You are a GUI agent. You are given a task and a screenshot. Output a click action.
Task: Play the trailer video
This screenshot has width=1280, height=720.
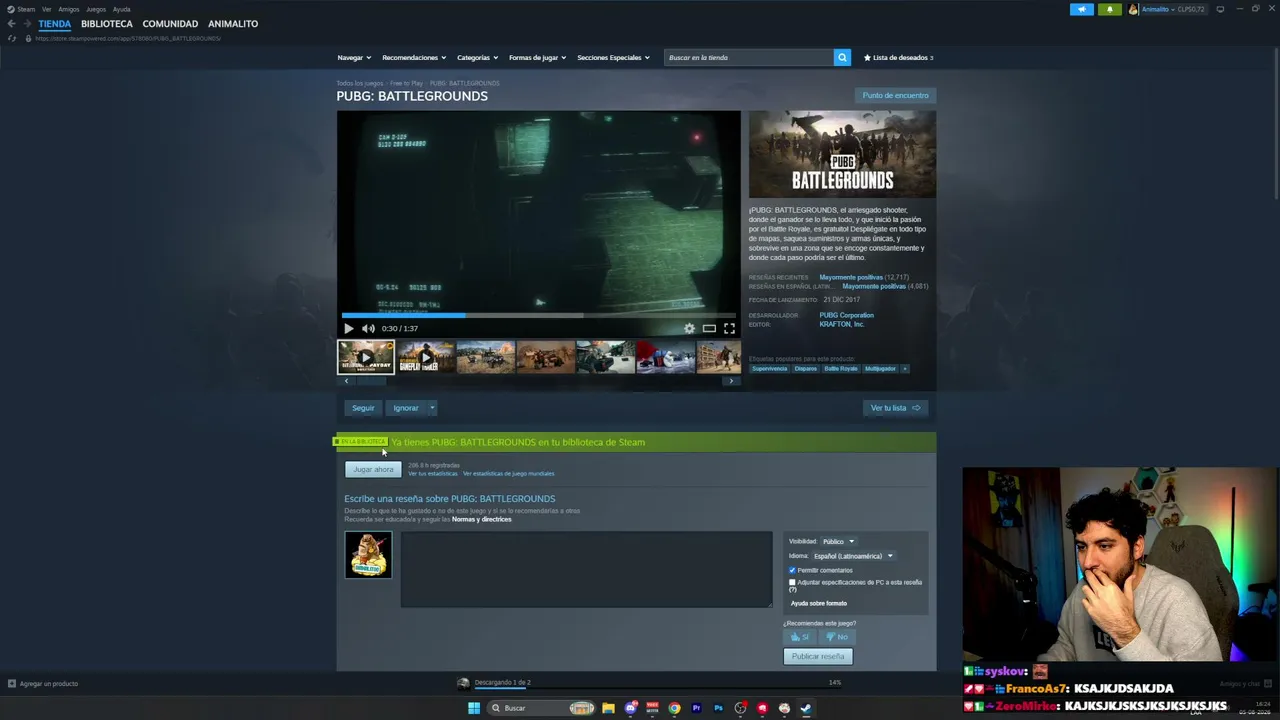click(348, 328)
